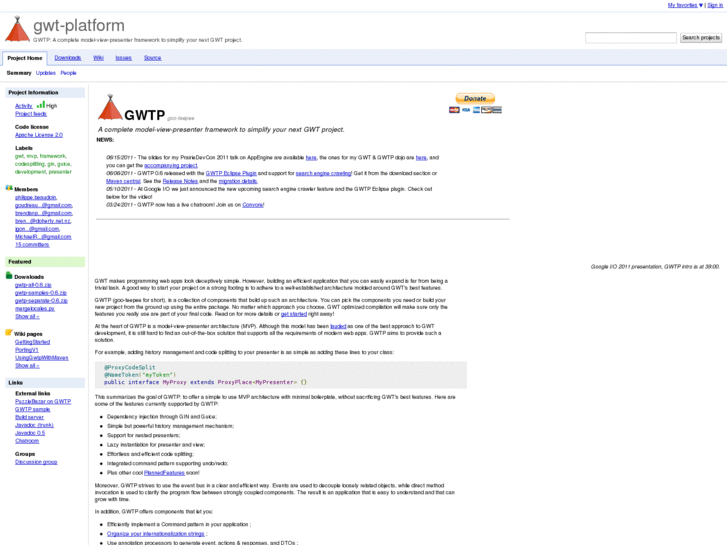Open the Project feeds link
The height and width of the screenshot is (545, 727).
pyautogui.click(x=31, y=114)
